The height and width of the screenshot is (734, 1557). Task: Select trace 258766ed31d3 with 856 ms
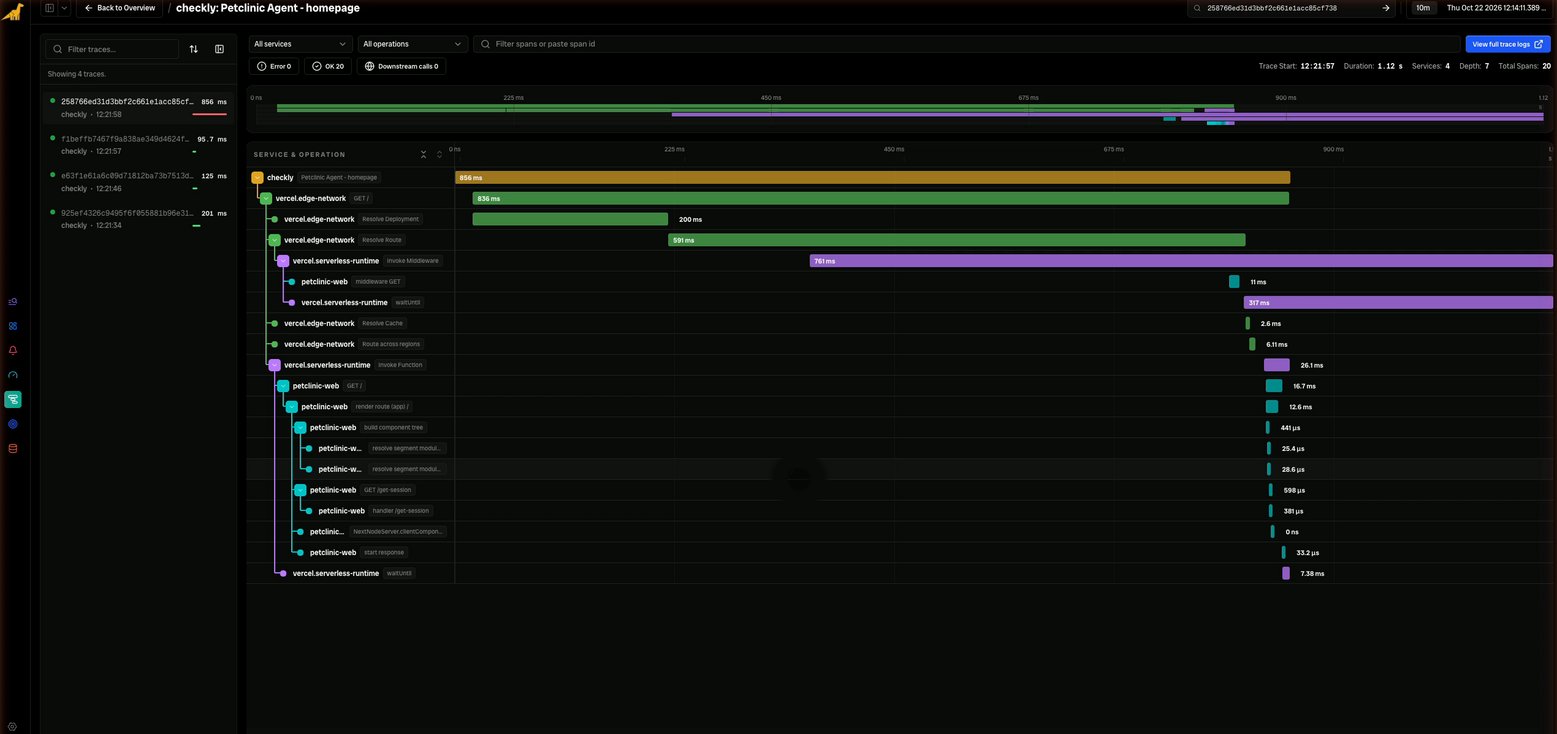139,107
